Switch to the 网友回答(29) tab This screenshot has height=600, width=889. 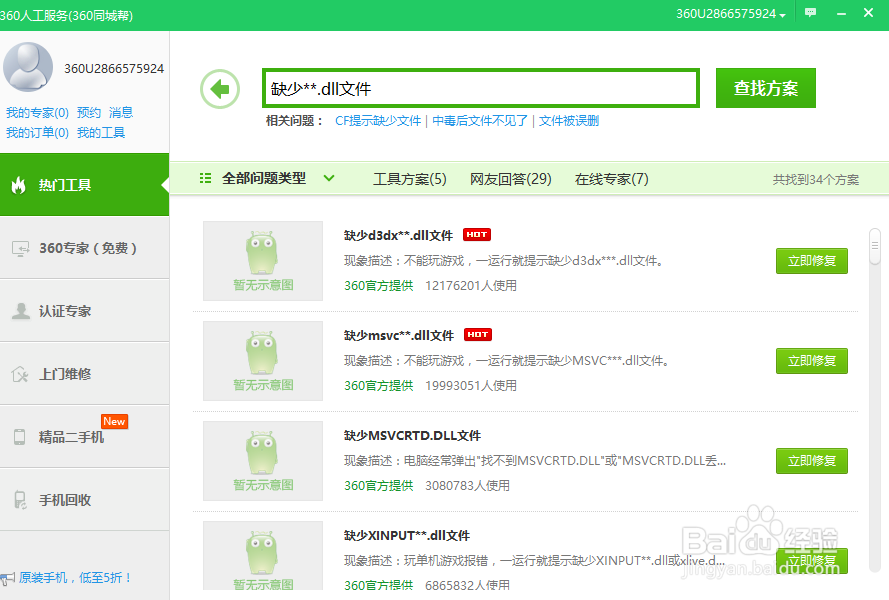point(510,178)
